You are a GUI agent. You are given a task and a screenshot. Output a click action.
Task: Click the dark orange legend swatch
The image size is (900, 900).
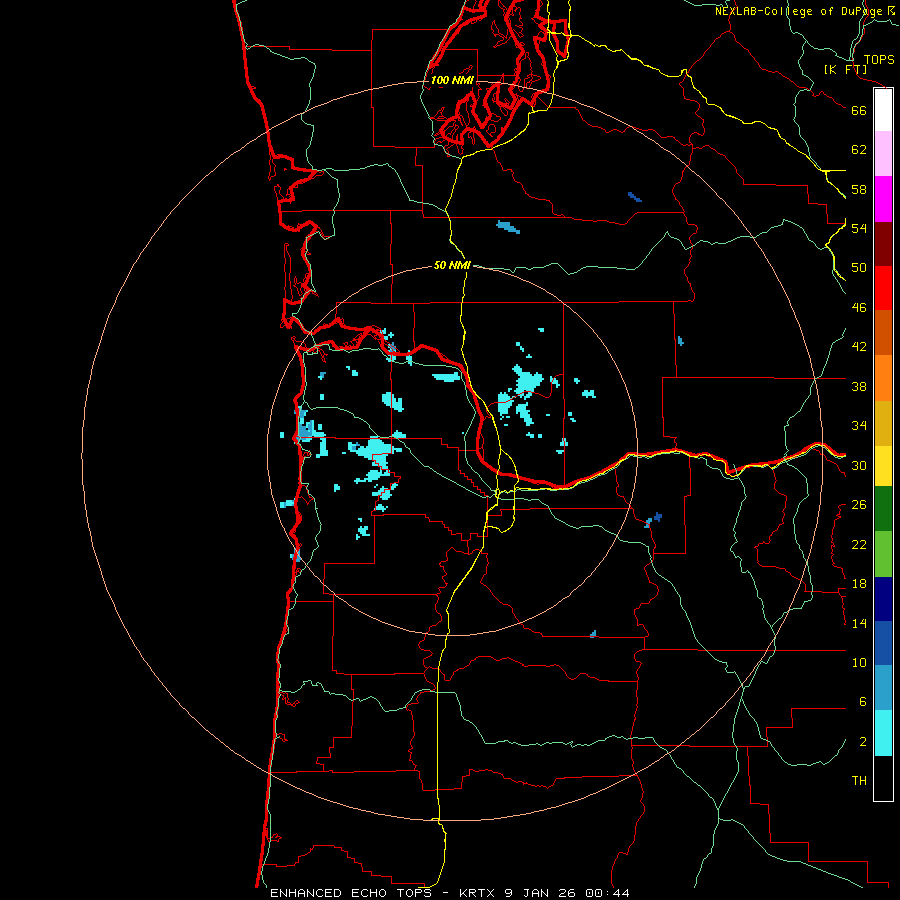coord(883,333)
